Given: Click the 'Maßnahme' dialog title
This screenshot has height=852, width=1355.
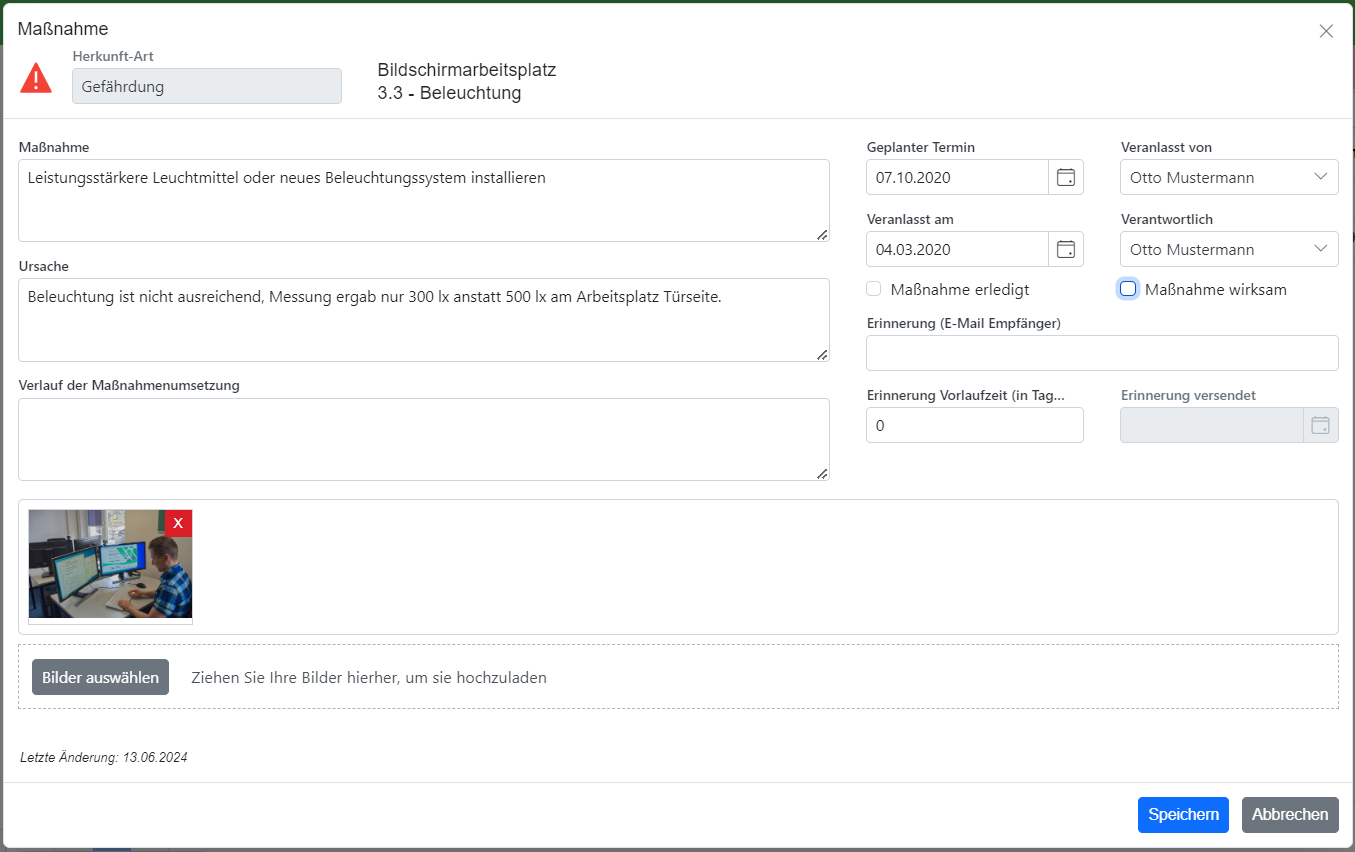Looking at the screenshot, I should tap(63, 29).
